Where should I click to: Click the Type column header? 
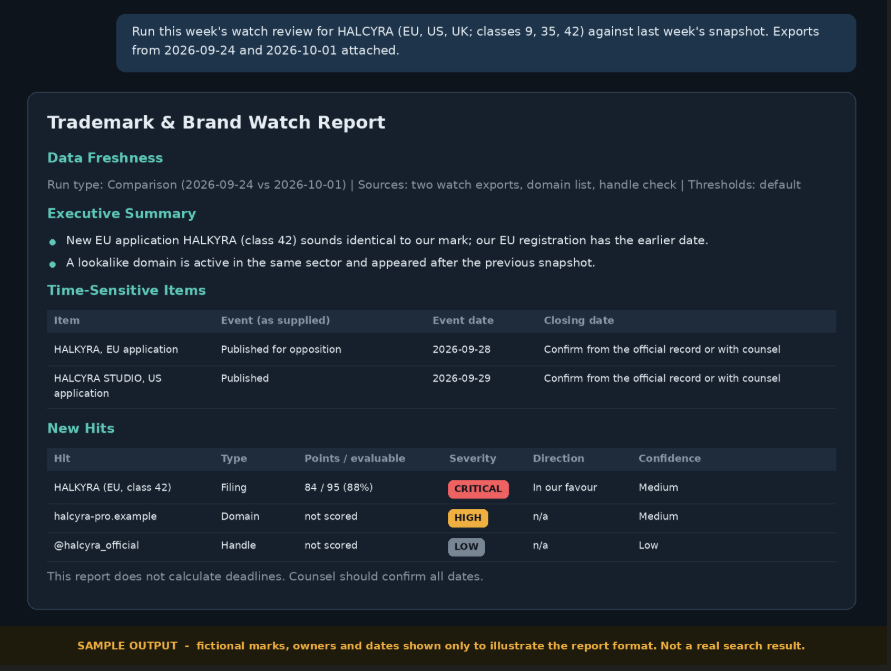point(234,459)
